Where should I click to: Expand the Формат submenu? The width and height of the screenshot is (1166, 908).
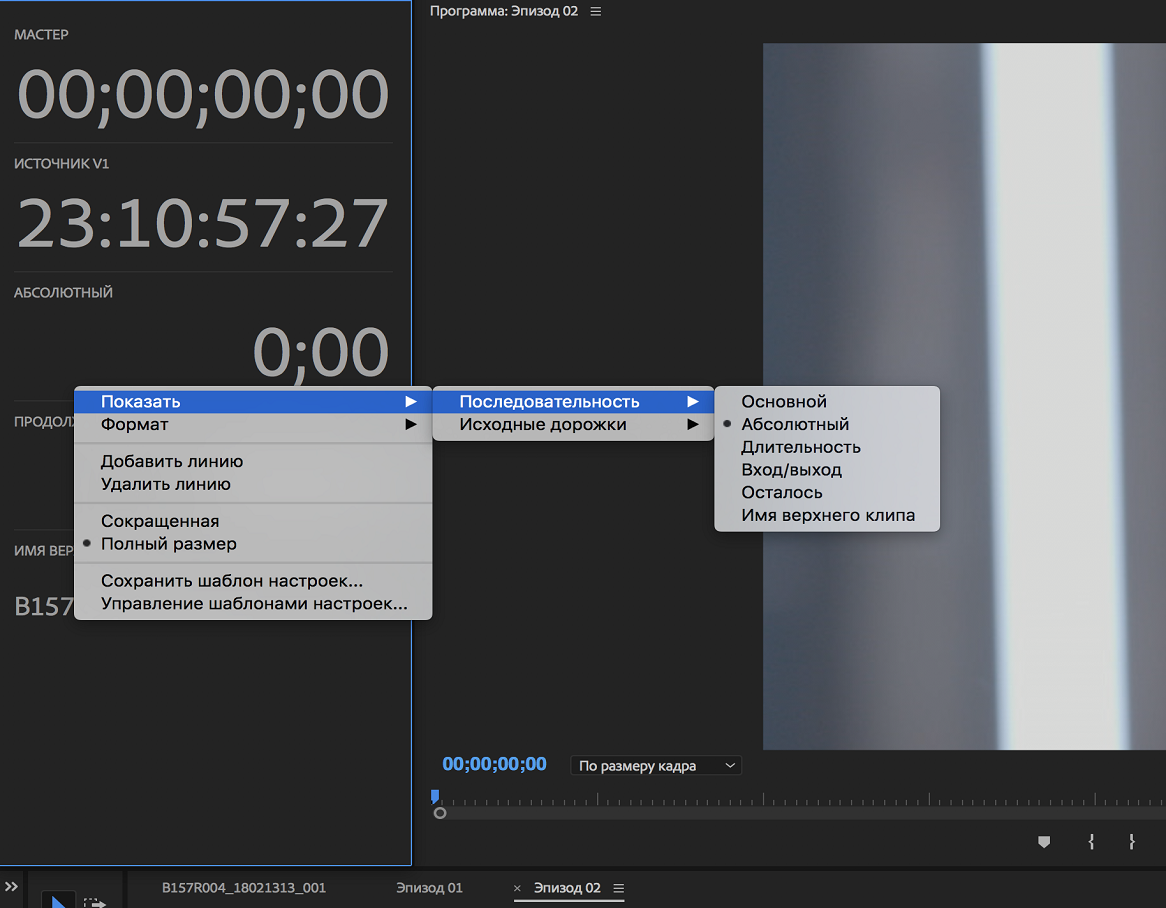click(133, 424)
